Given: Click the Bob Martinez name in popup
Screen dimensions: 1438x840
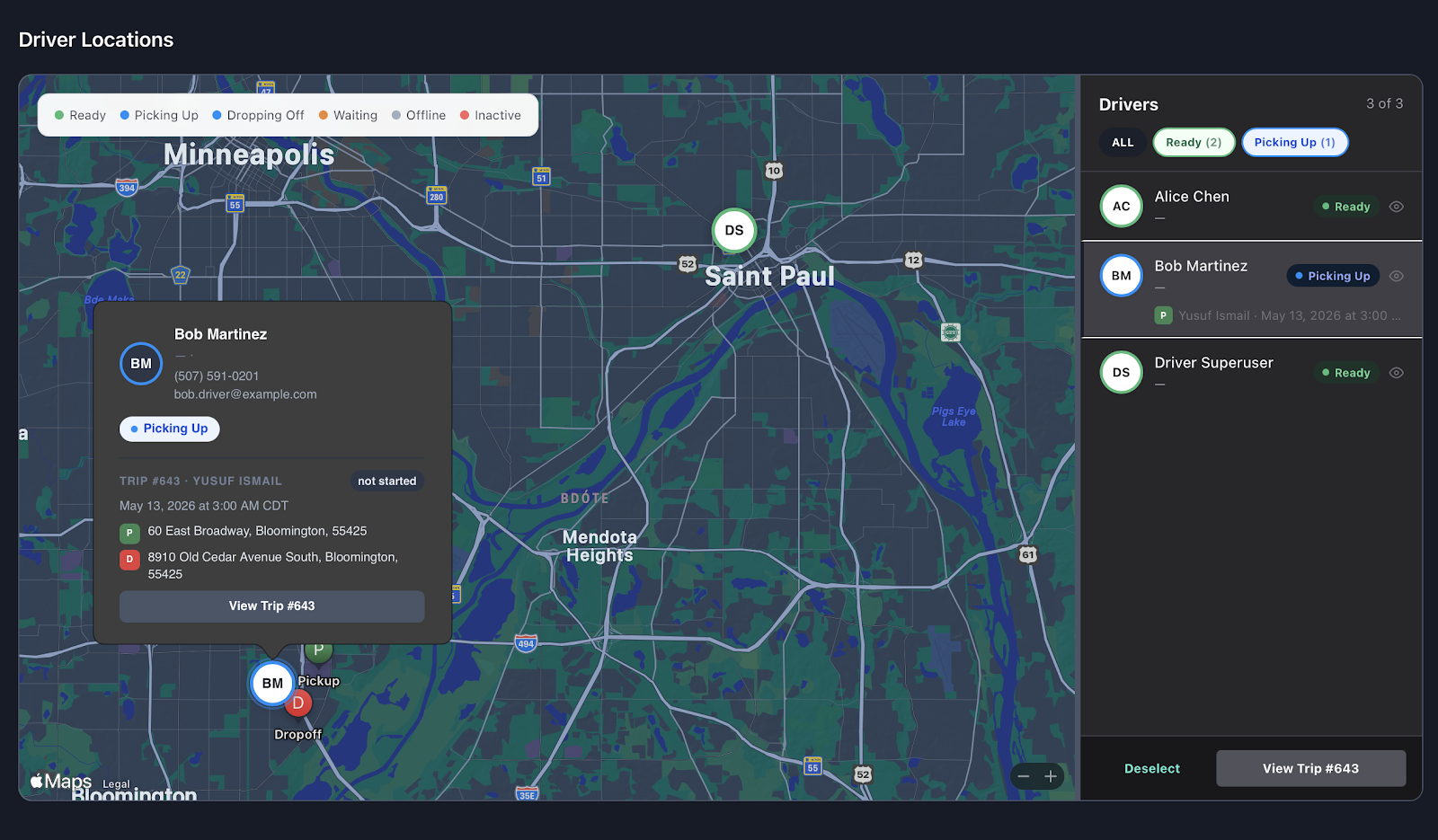Looking at the screenshot, I should pyautogui.click(x=220, y=334).
